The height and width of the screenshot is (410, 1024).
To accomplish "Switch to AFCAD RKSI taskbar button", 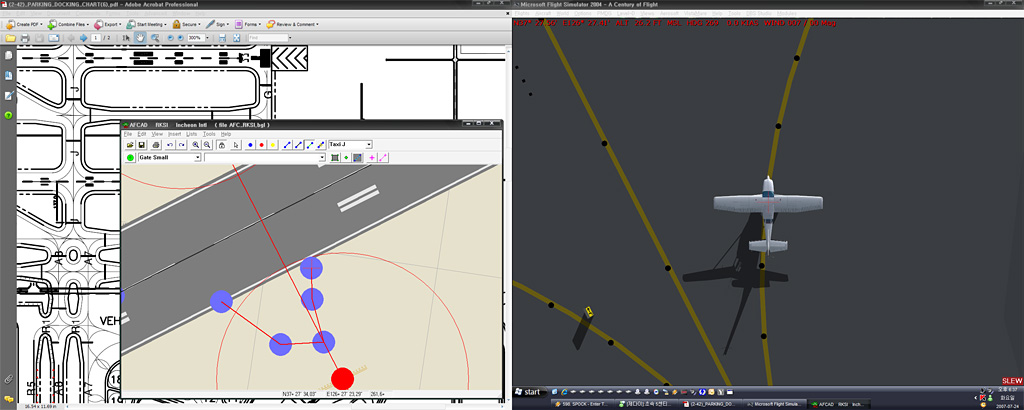I will (839, 404).
